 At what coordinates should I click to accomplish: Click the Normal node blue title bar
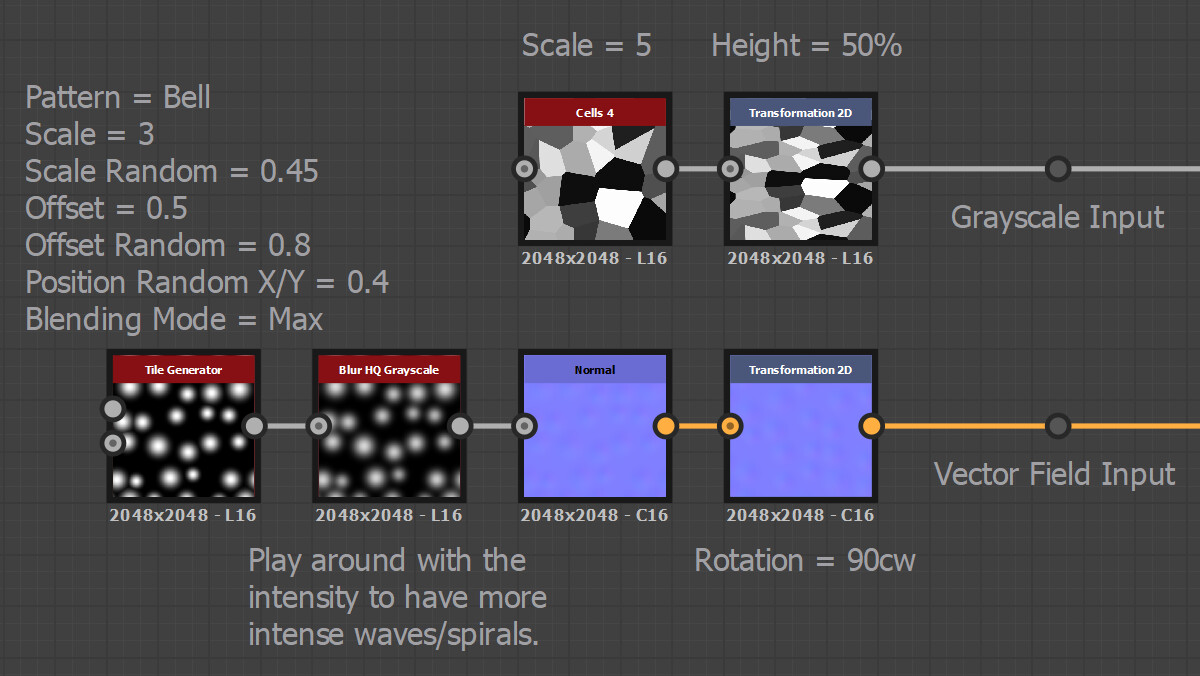coord(595,369)
